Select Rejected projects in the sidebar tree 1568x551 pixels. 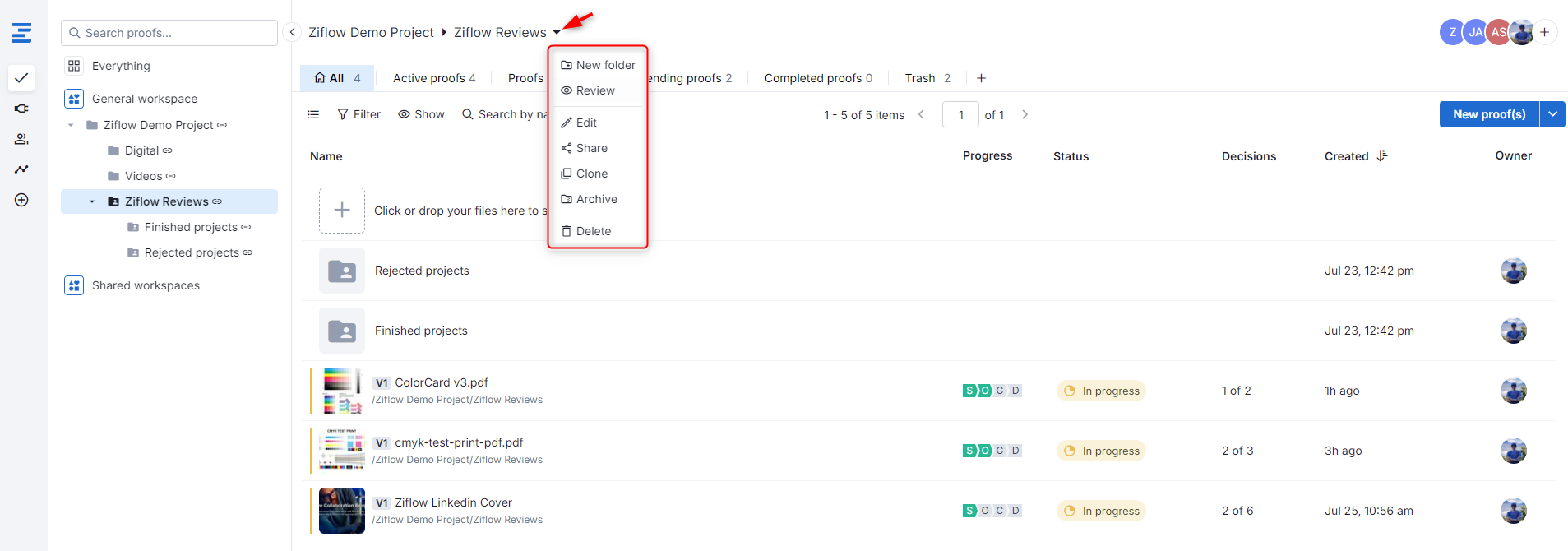coord(190,252)
